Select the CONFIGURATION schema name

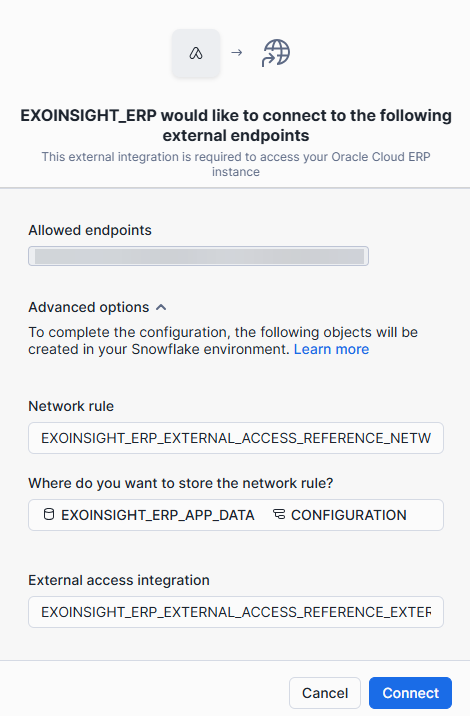click(349, 515)
